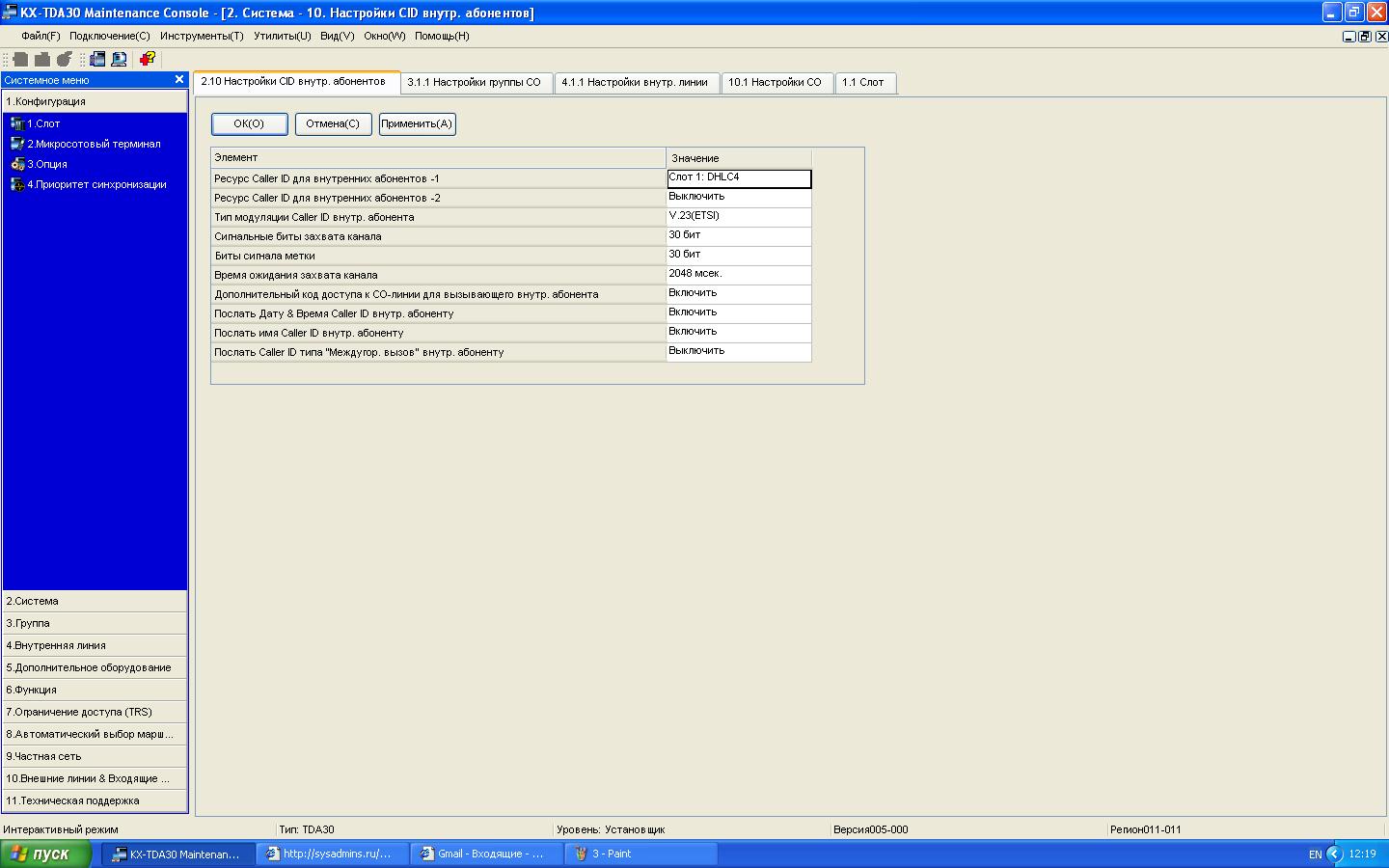
Task: Expand the 6.Функция section
Action: (95, 690)
